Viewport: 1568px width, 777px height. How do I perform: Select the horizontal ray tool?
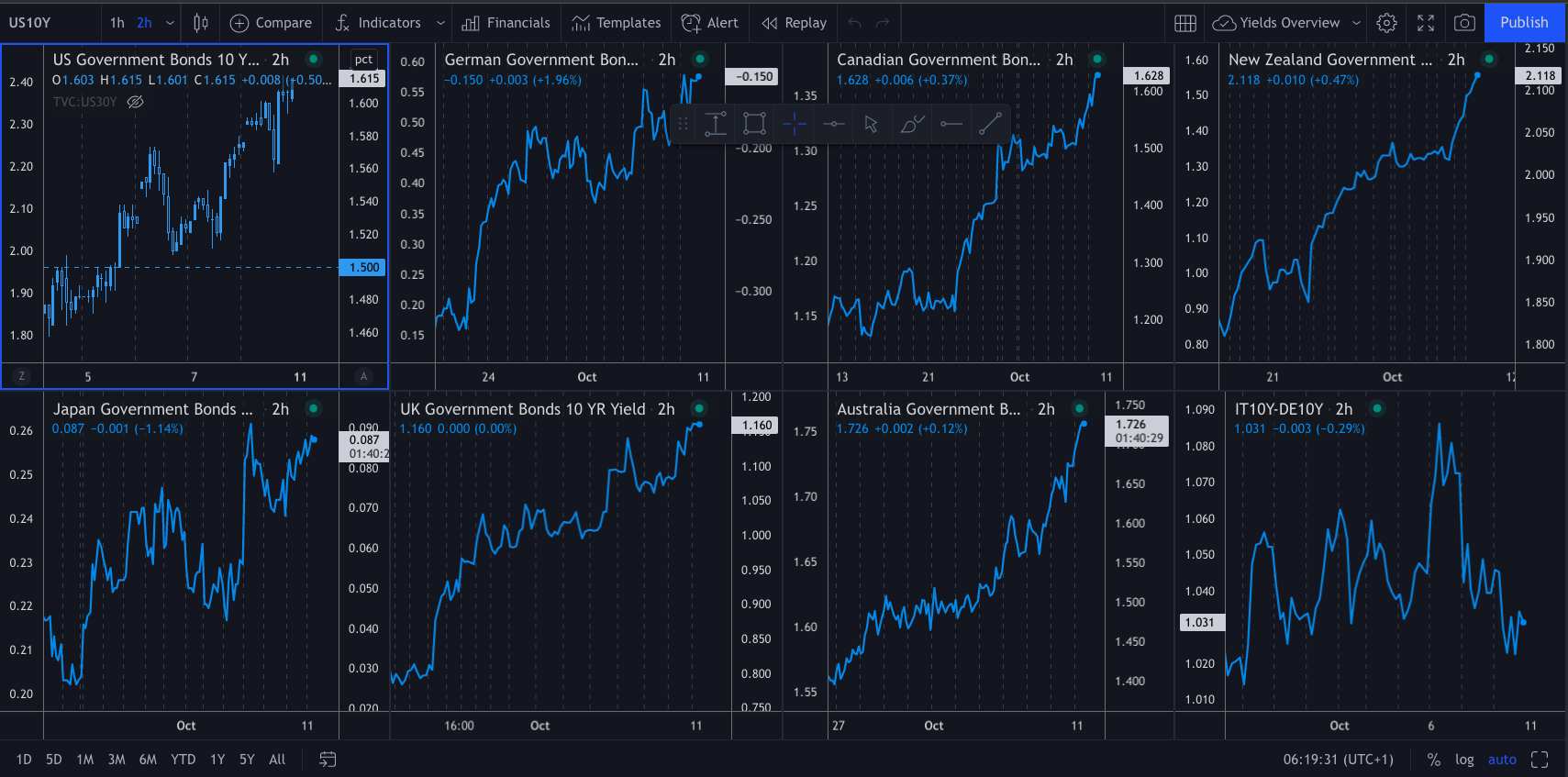coord(951,123)
